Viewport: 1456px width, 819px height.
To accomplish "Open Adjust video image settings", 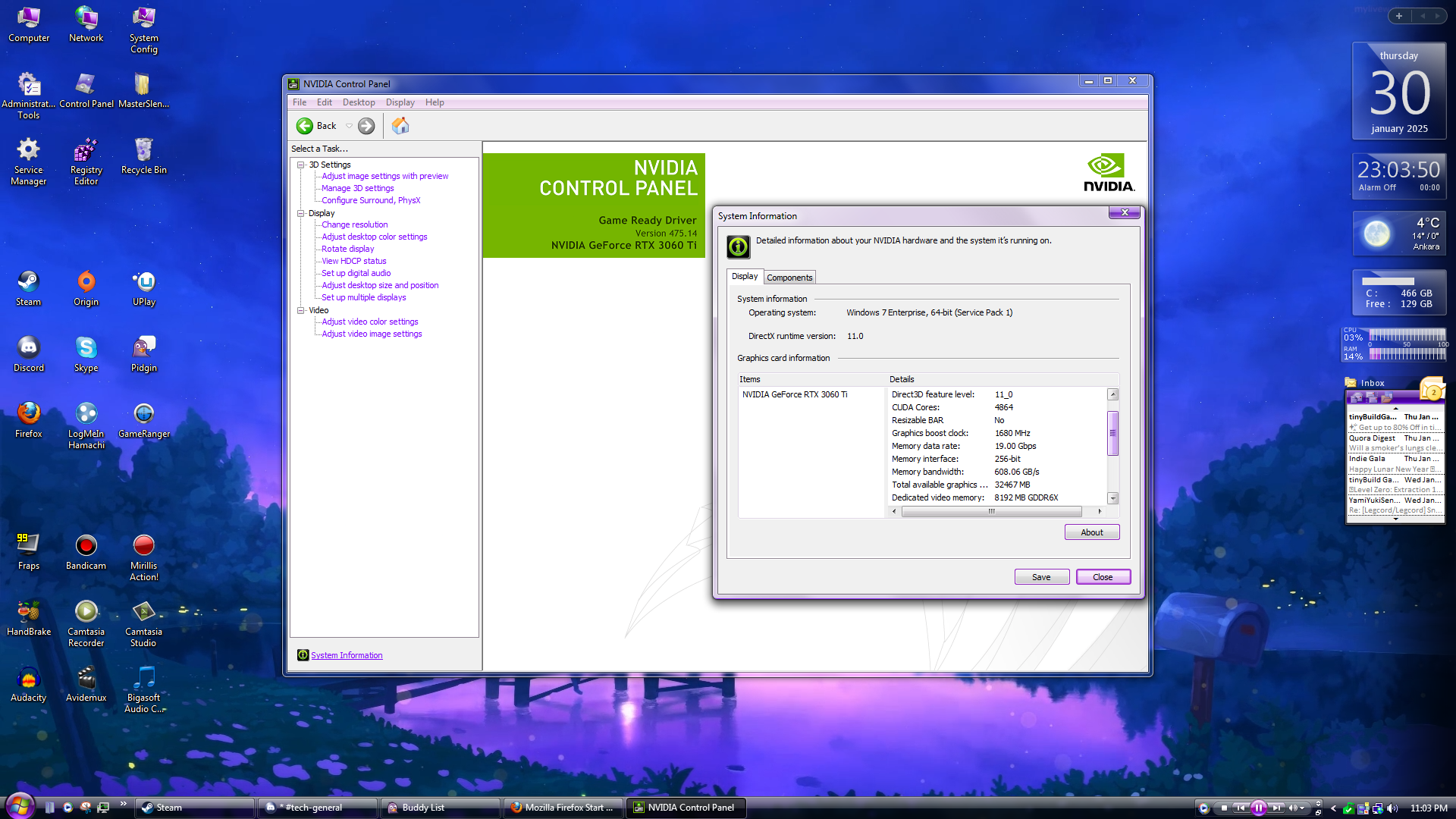I will [372, 334].
